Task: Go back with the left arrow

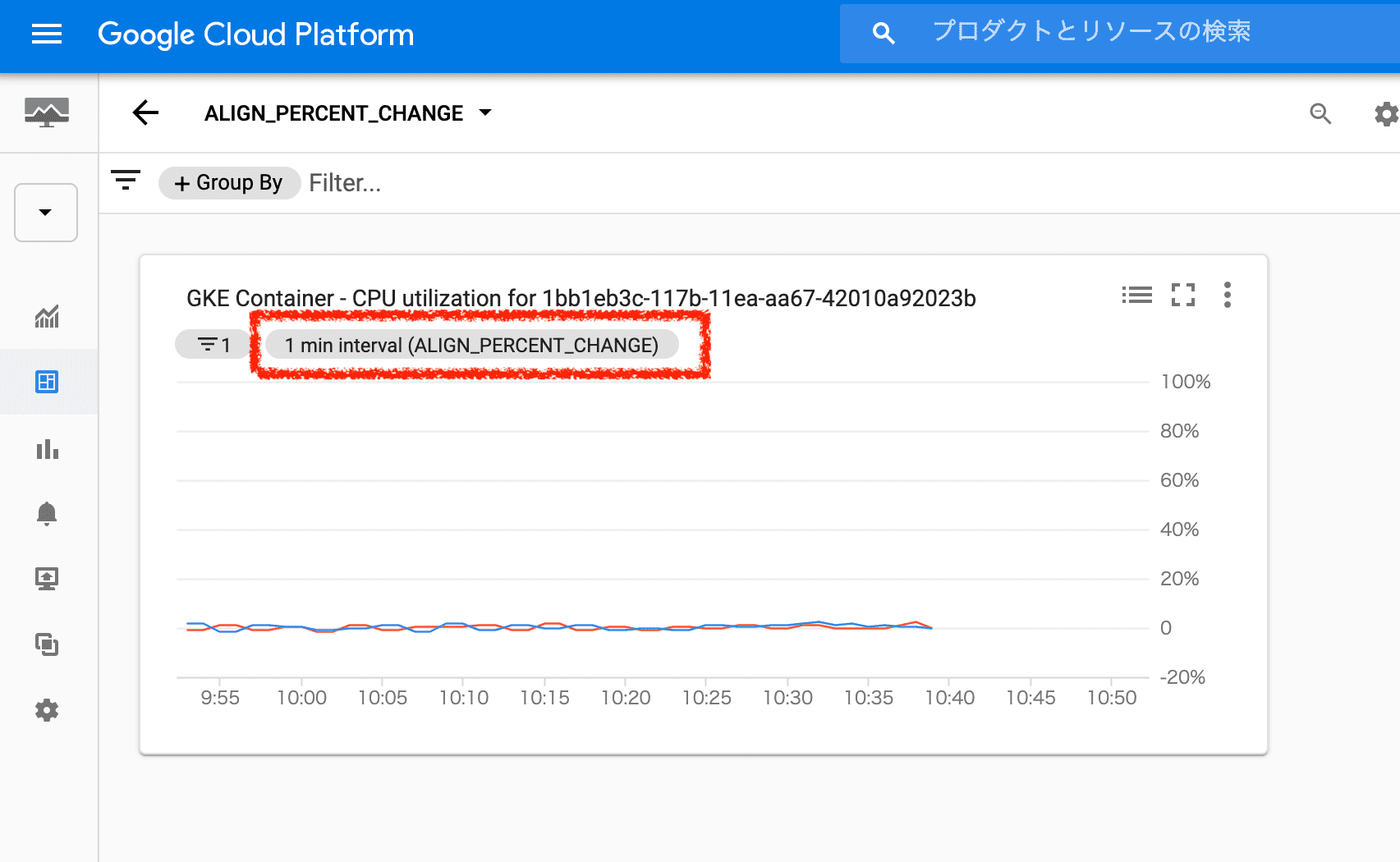Action: tap(145, 112)
